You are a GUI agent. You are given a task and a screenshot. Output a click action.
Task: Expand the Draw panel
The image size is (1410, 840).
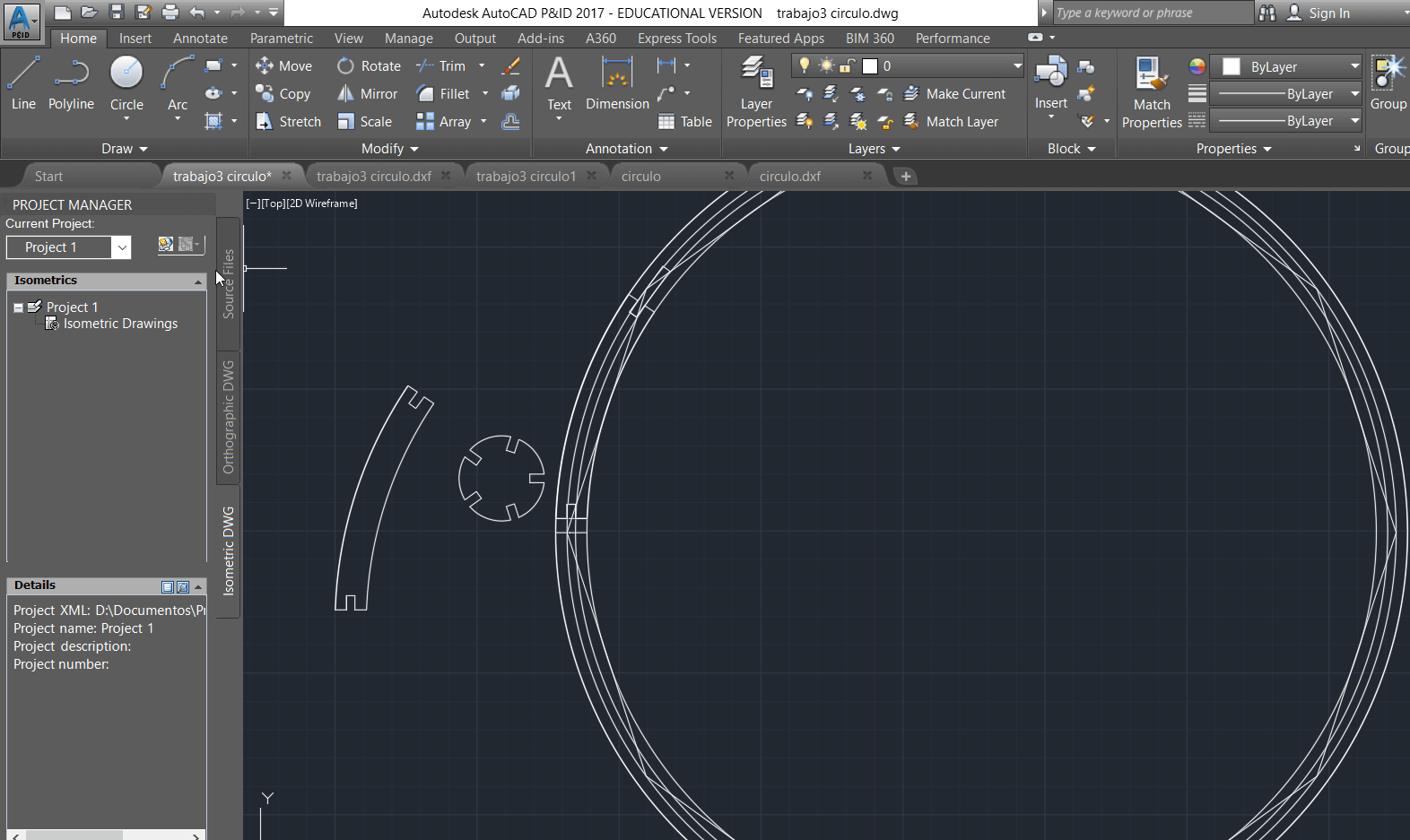[x=124, y=149]
